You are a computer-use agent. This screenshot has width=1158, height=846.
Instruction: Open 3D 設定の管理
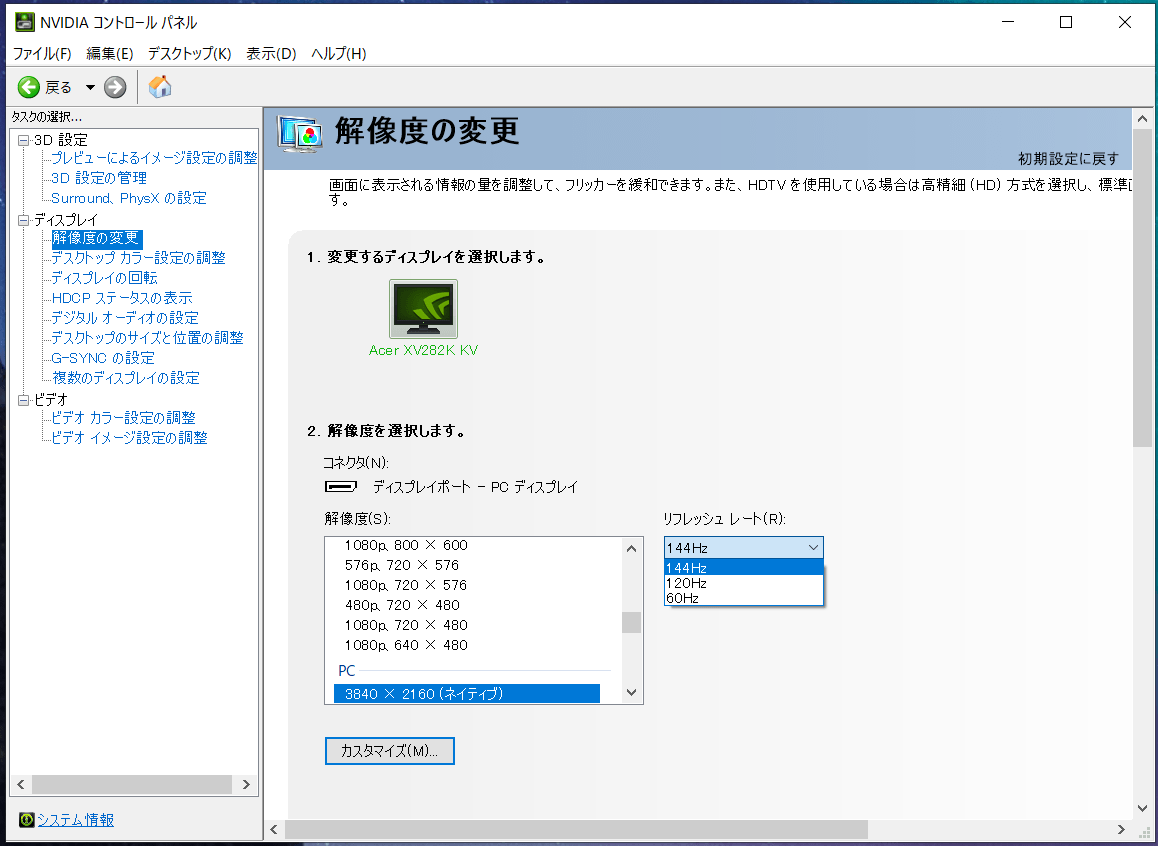pos(99,178)
